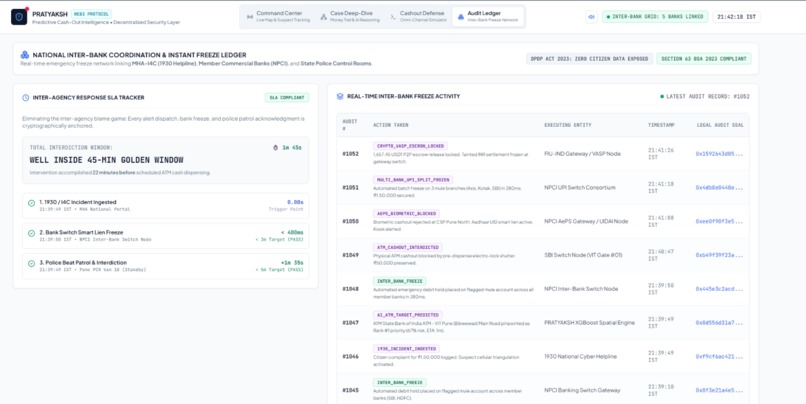
Task: Open audit seal link 0x1592643d05...
Action: point(719,154)
